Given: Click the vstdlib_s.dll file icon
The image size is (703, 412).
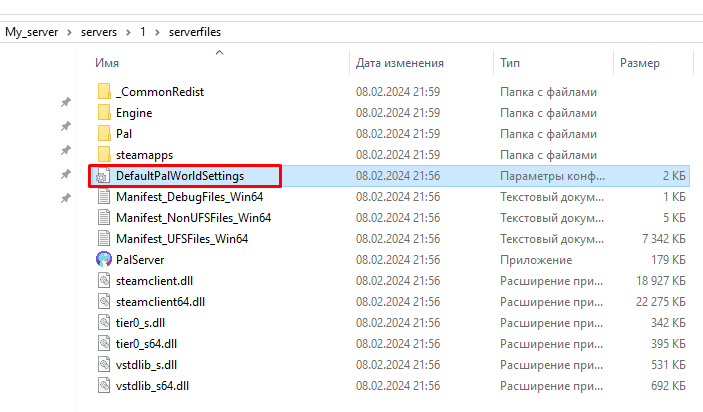Looking at the screenshot, I should tap(104, 365).
